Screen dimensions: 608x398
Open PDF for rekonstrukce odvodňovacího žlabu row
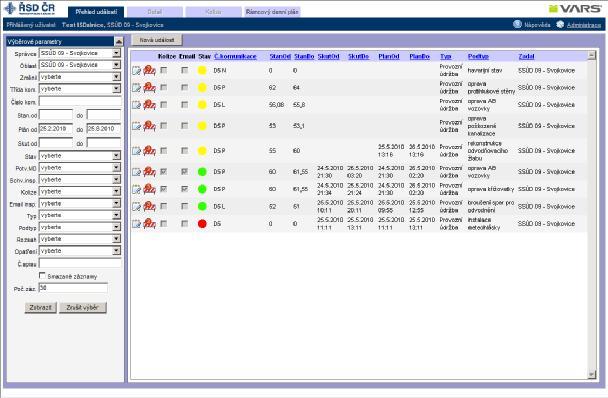(150, 151)
